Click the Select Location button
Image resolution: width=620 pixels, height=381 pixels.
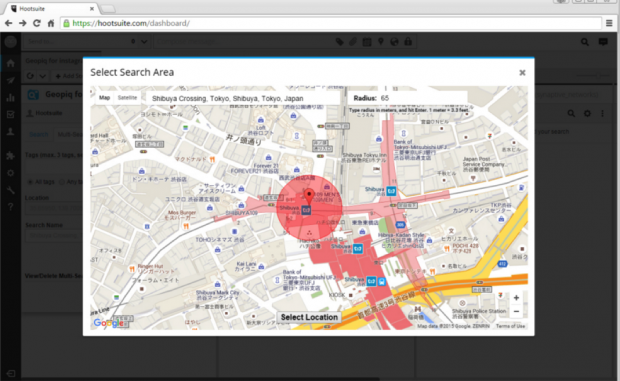click(x=309, y=317)
